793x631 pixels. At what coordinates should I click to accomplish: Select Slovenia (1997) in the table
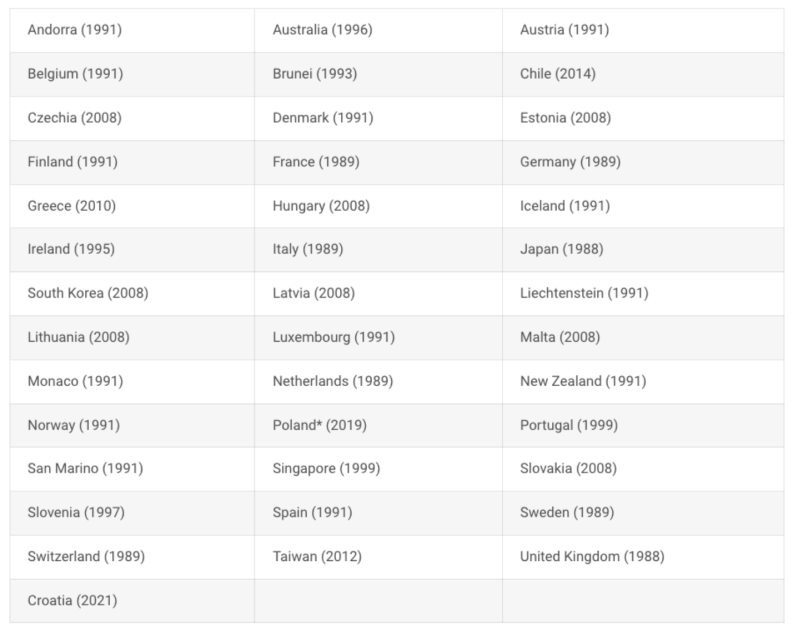pos(77,512)
